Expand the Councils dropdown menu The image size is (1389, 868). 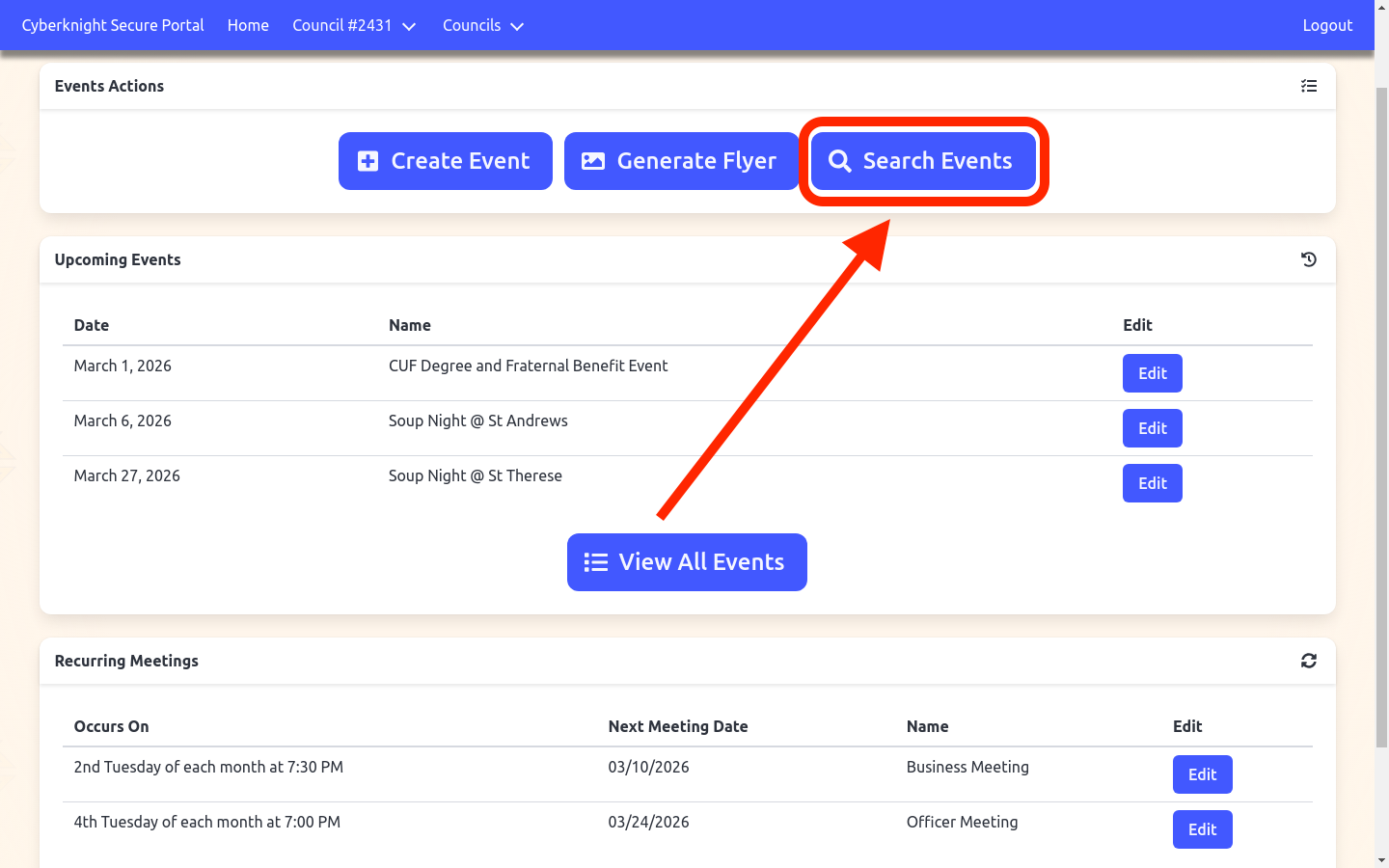pos(482,25)
